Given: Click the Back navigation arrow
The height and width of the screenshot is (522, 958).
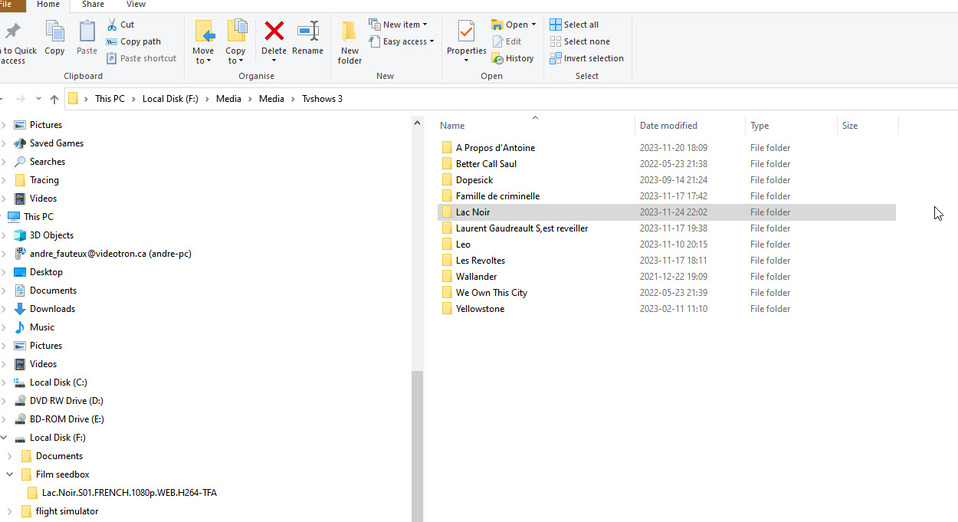Looking at the screenshot, I should [2, 99].
